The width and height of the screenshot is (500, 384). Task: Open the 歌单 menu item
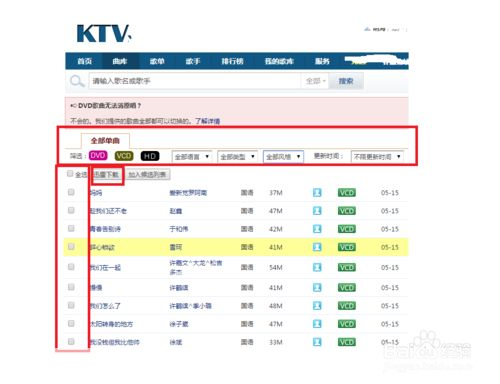(157, 61)
